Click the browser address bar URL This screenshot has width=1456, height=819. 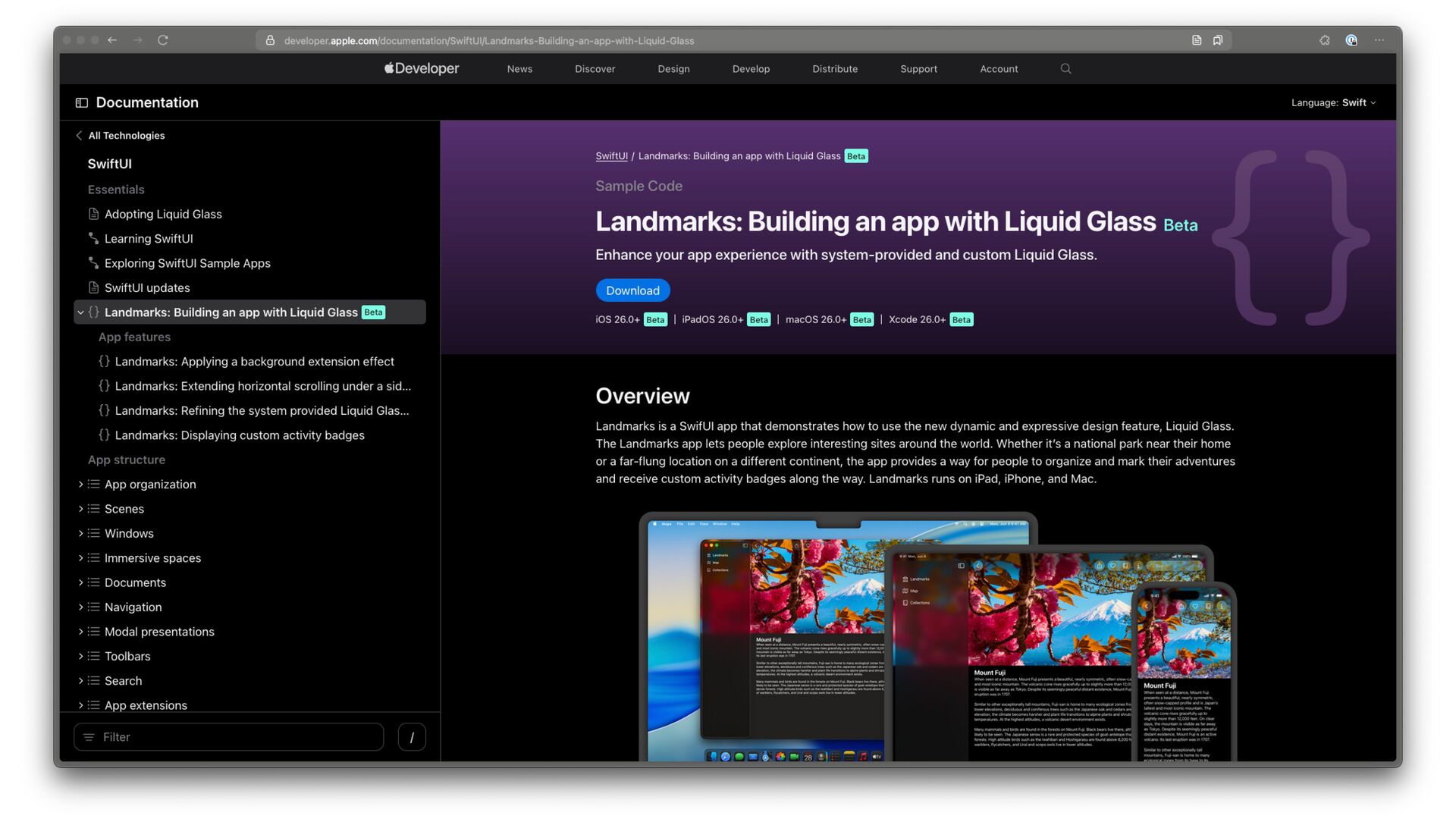pyautogui.click(x=489, y=41)
